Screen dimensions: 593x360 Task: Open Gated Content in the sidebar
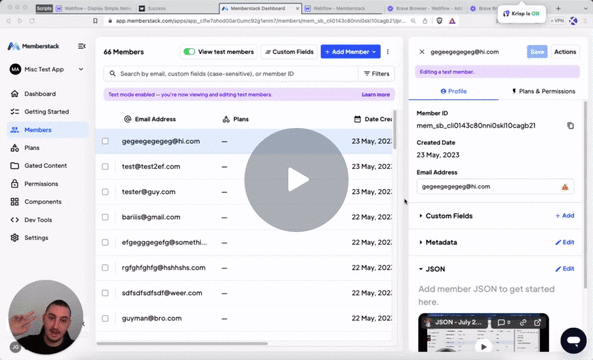(45, 166)
